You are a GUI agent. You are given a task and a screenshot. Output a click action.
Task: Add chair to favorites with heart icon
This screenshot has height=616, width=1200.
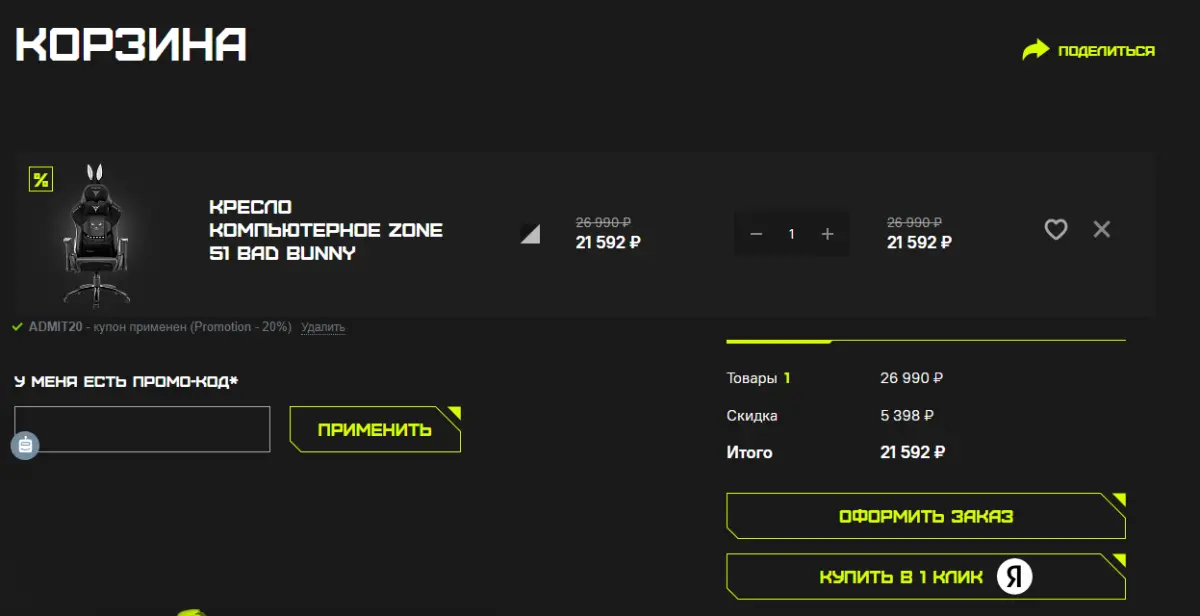pos(1056,230)
